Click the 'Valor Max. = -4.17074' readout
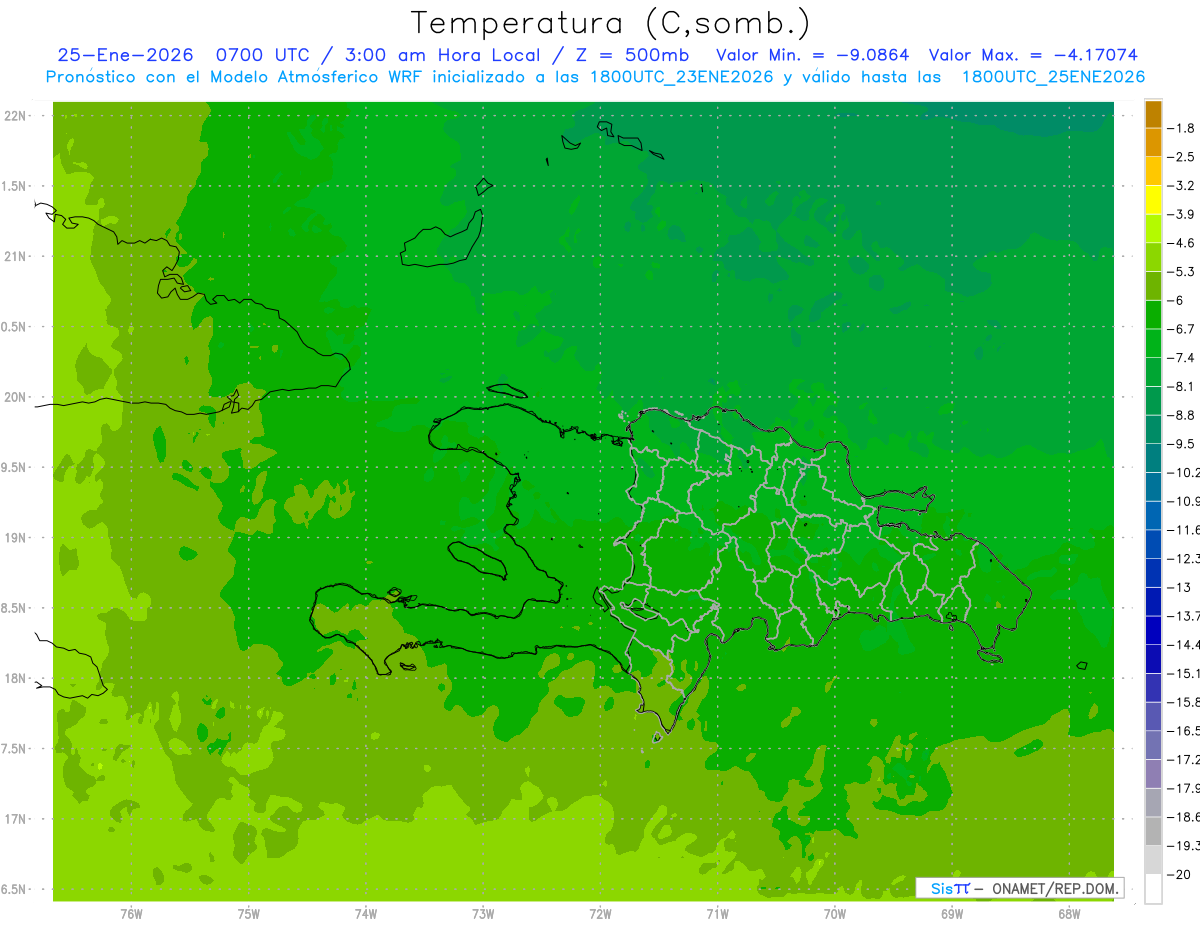1200x927 pixels. point(1033,56)
